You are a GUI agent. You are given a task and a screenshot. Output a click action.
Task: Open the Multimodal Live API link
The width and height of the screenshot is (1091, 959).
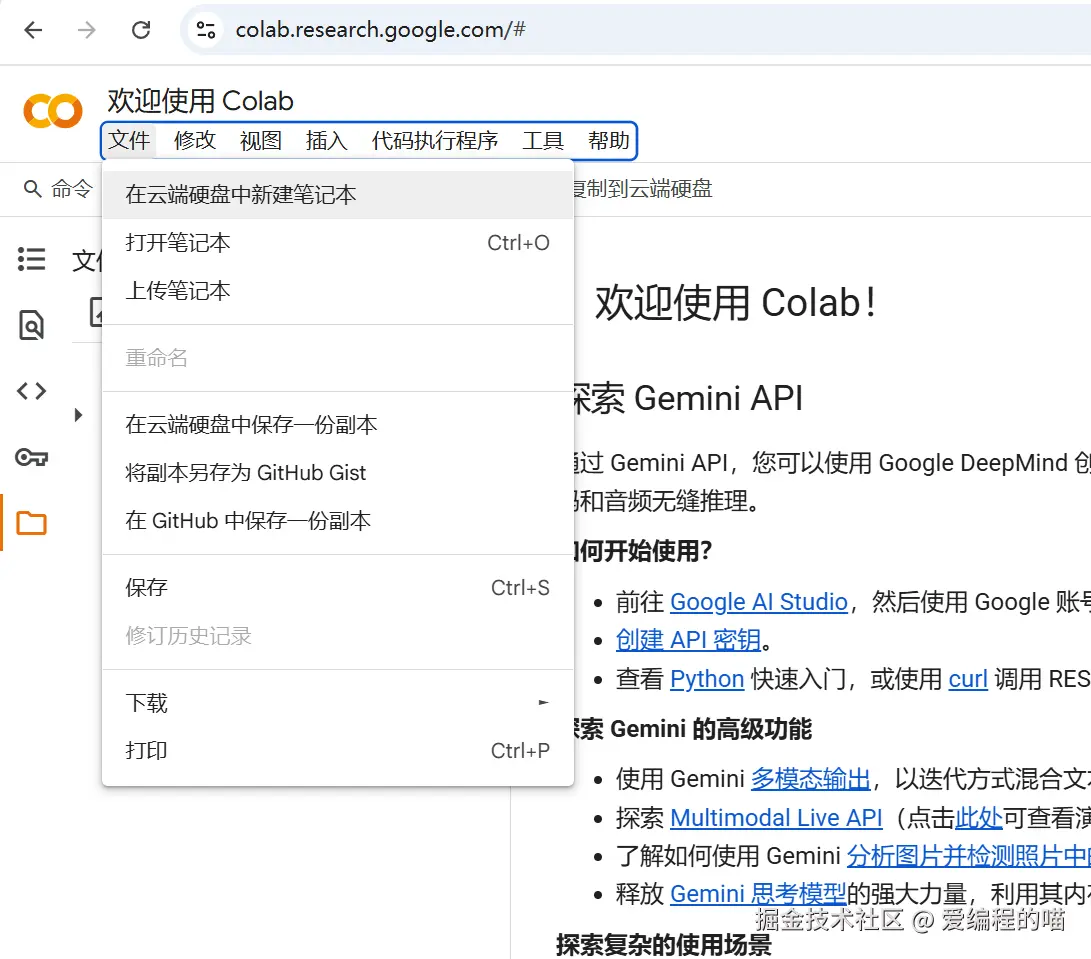(x=776, y=818)
